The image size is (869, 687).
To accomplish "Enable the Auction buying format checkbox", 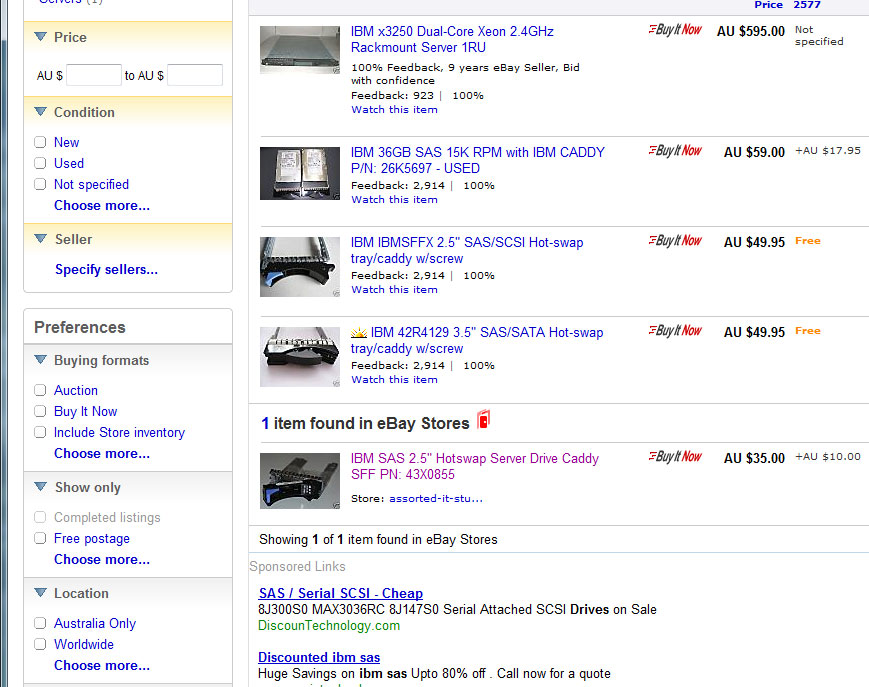I will (40, 391).
